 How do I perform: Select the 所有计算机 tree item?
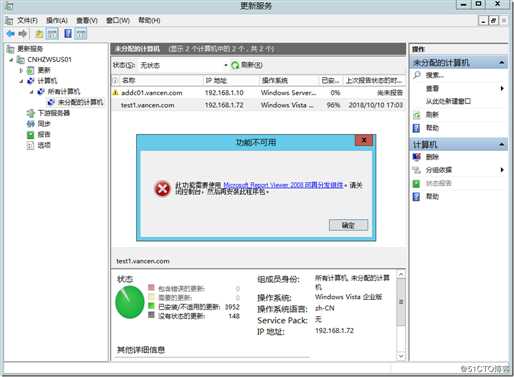pos(64,91)
